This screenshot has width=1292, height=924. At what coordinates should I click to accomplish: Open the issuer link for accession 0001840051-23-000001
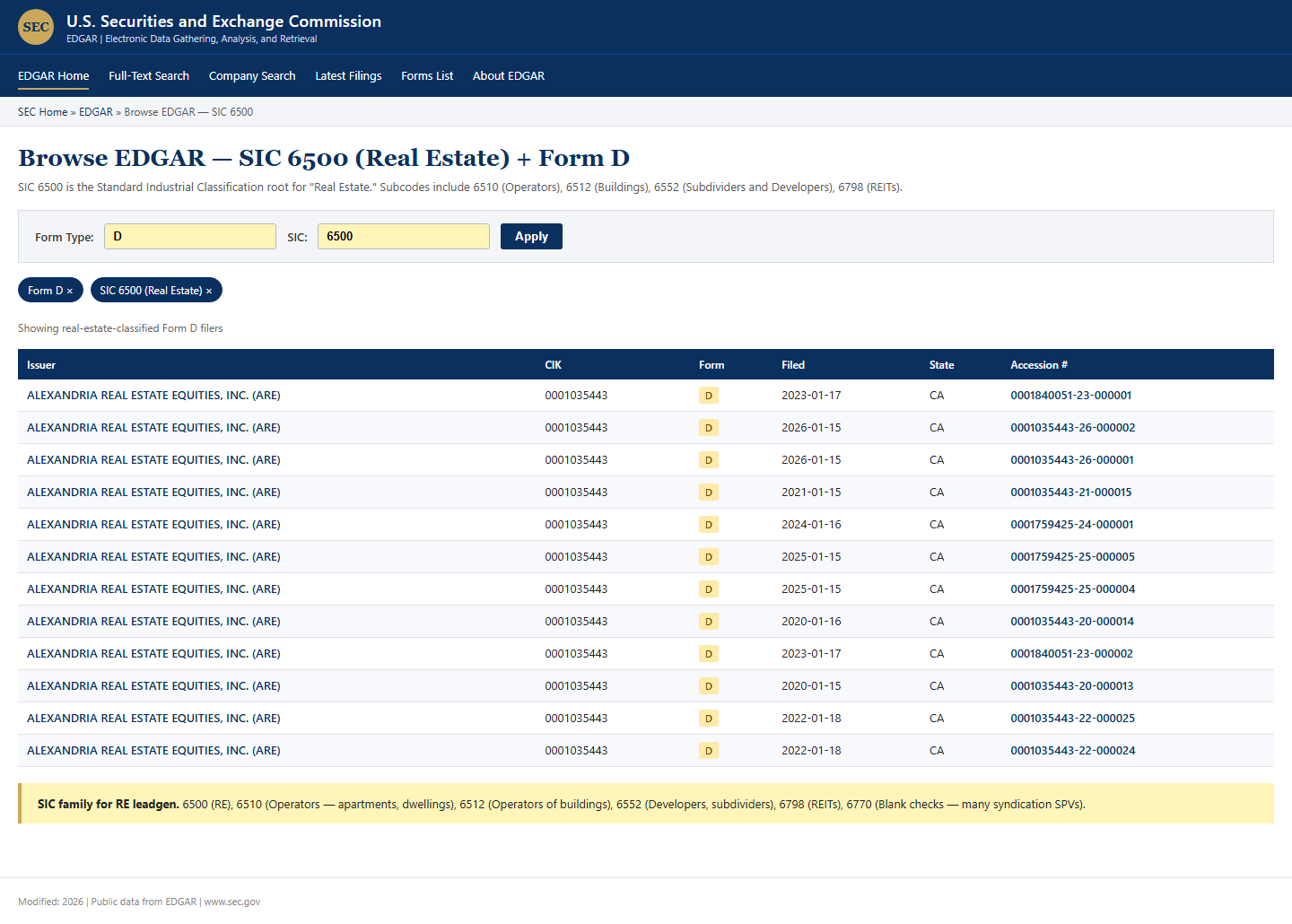pyautogui.click(x=153, y=396)
